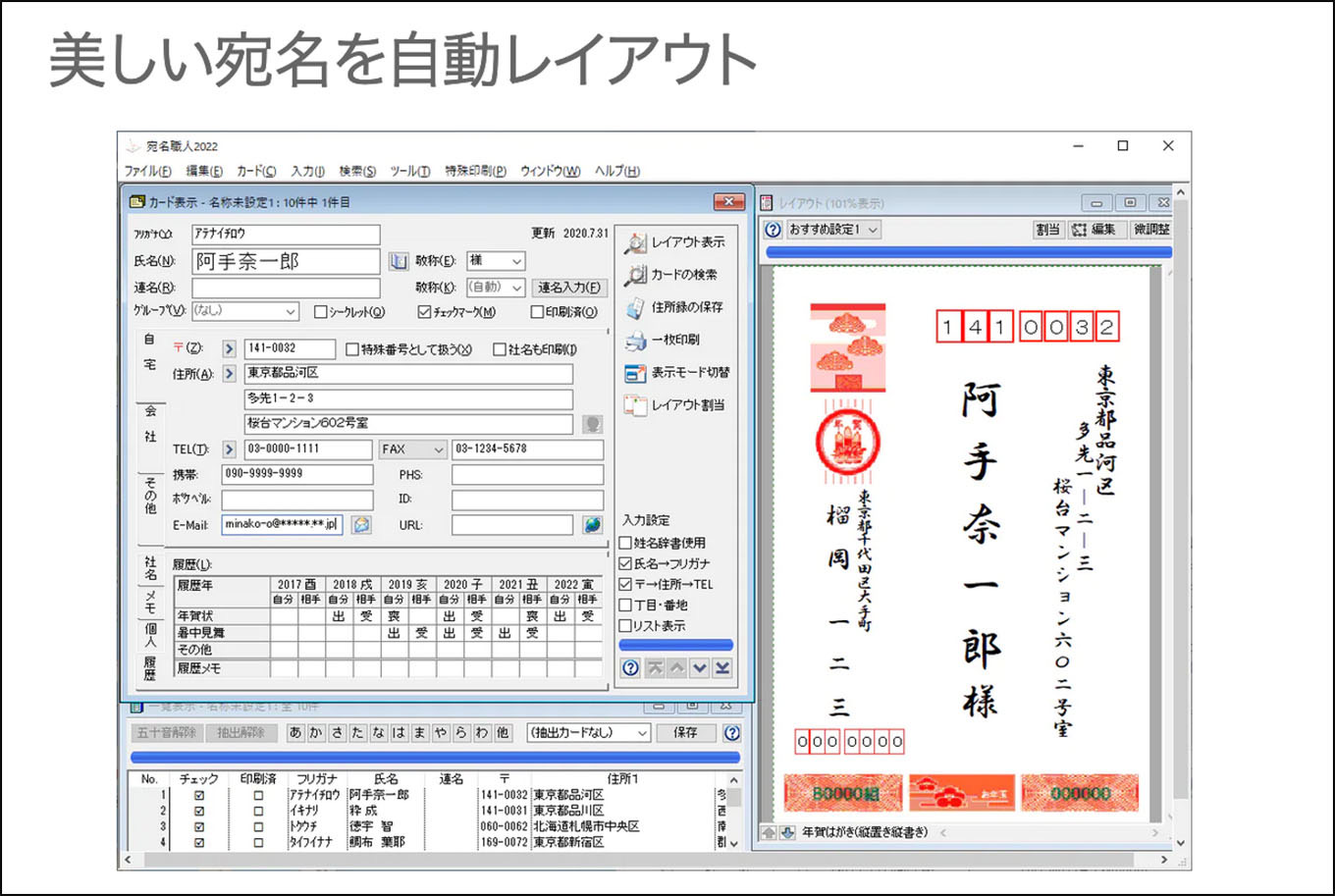Switch to the 会社 vertical tab
This screenshot has width=1335, height=896.
[150, 424]
